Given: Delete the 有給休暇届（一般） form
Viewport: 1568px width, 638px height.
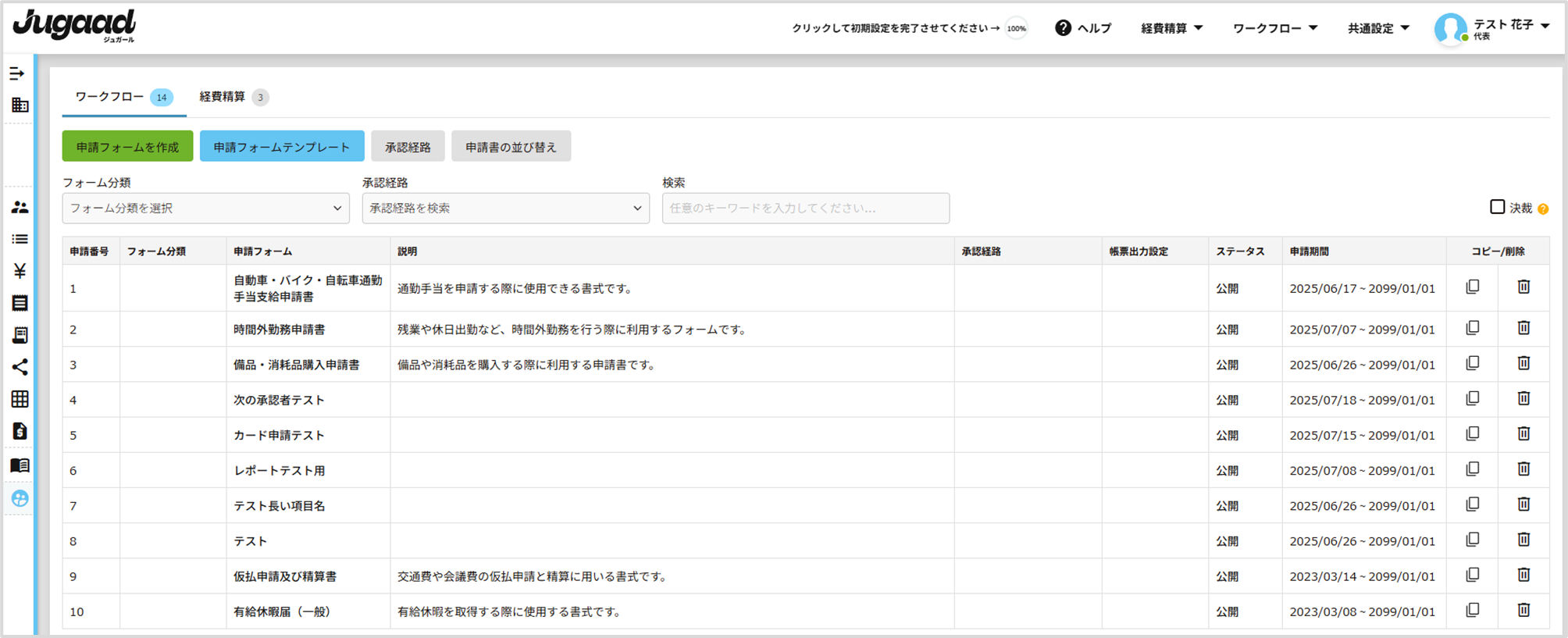Looking at the screenshot, I should (x=1523, y=611).
